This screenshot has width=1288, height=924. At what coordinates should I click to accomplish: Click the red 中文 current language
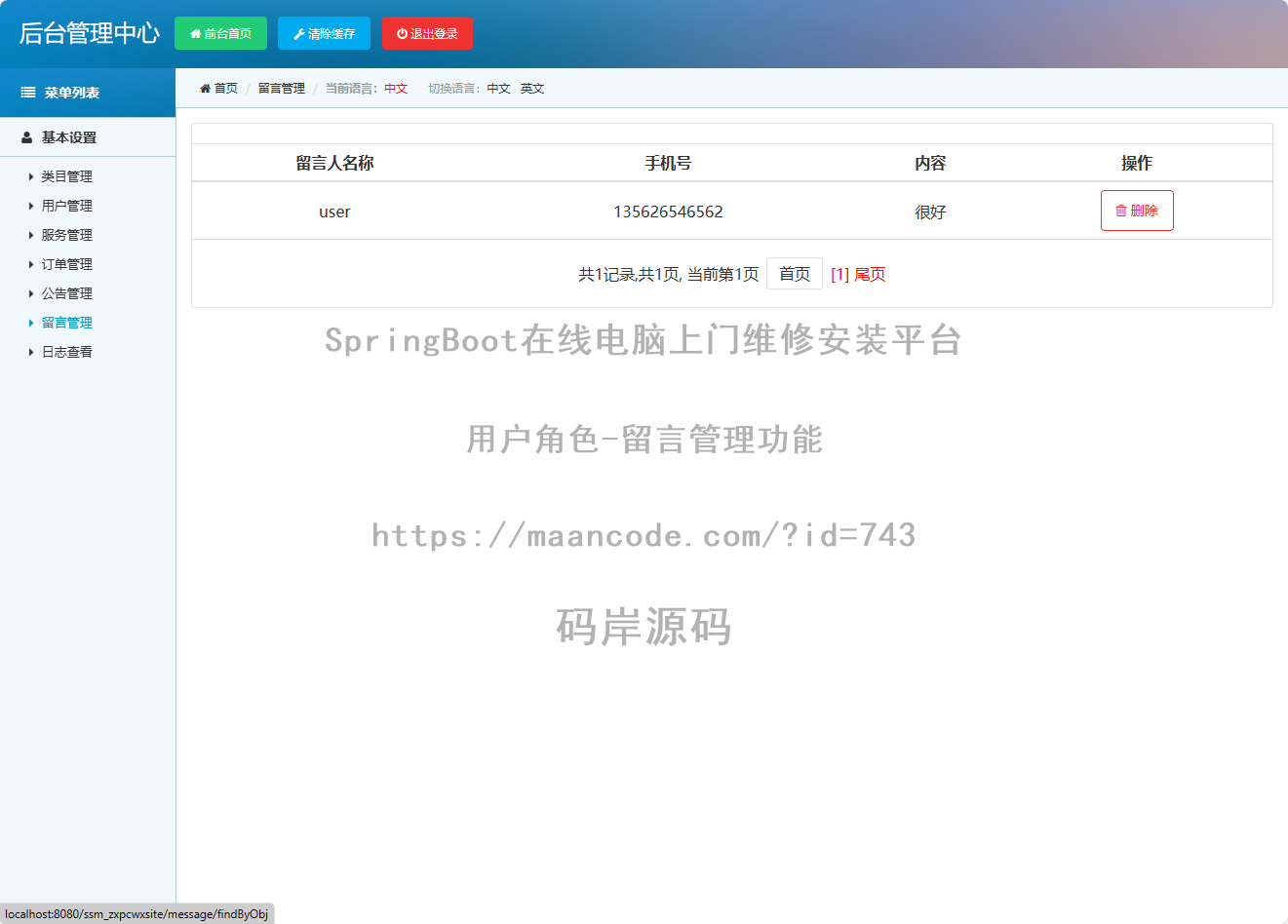tap(396, 89)
